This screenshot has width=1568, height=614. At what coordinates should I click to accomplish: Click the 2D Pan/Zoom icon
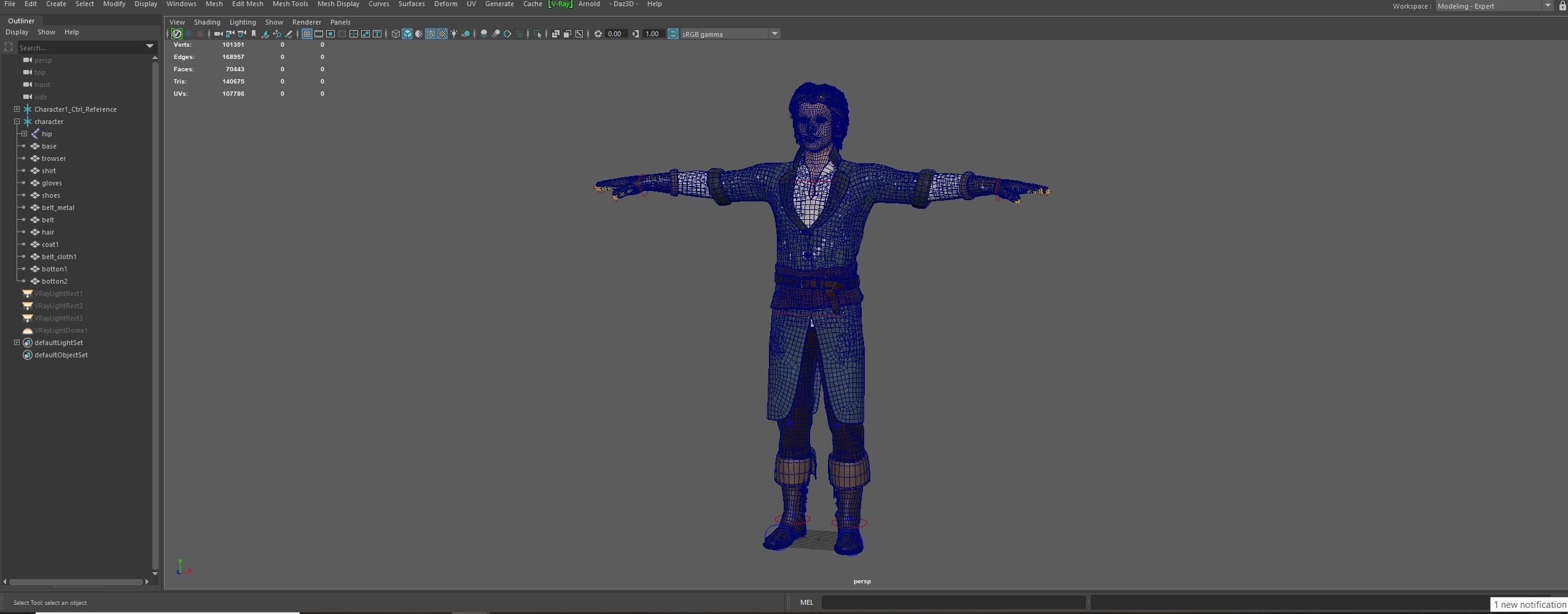277,34
